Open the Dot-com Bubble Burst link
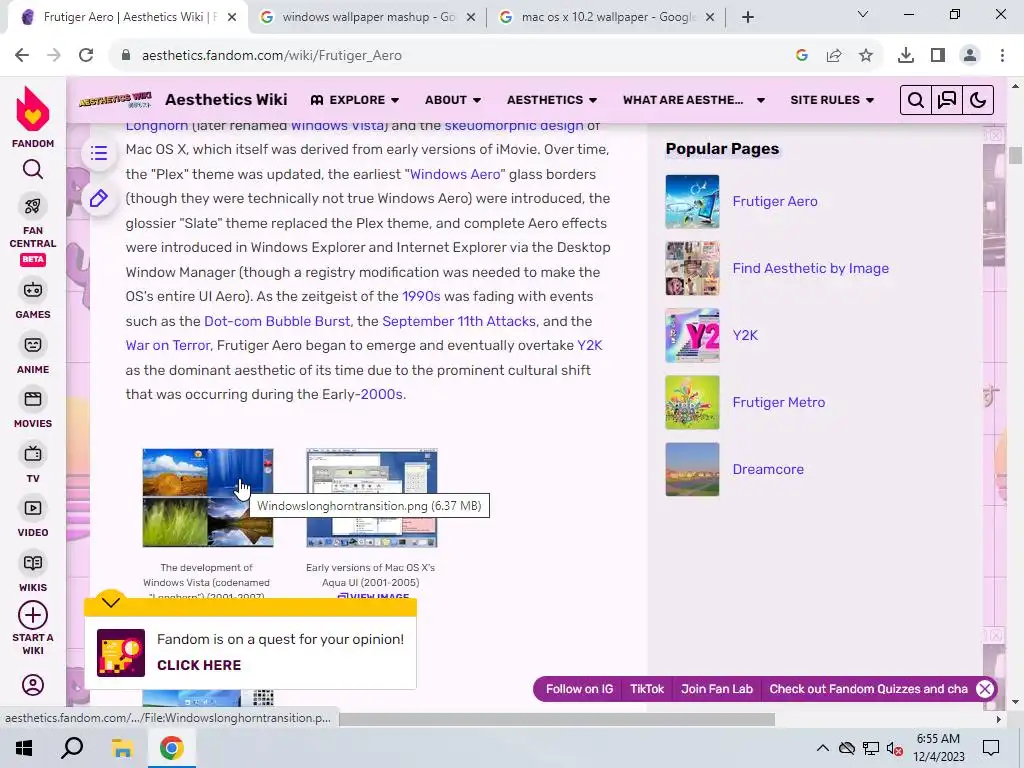 tap(278, 321)
